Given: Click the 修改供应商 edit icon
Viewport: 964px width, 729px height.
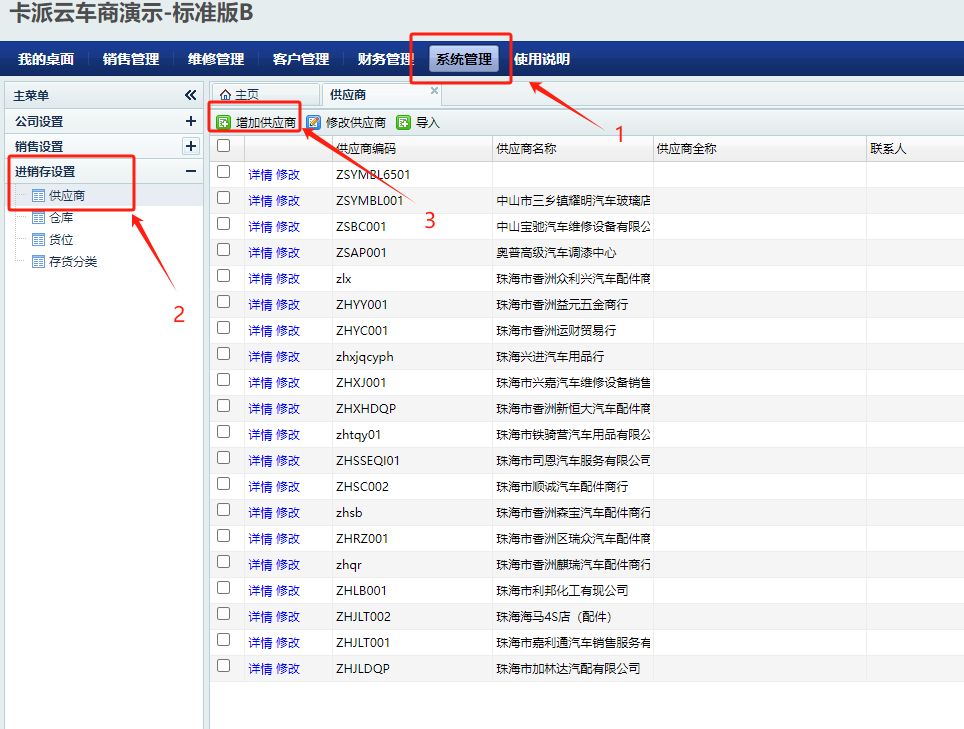Looking at the screenshot, I should pyautogui.click(x=313, y=123).
